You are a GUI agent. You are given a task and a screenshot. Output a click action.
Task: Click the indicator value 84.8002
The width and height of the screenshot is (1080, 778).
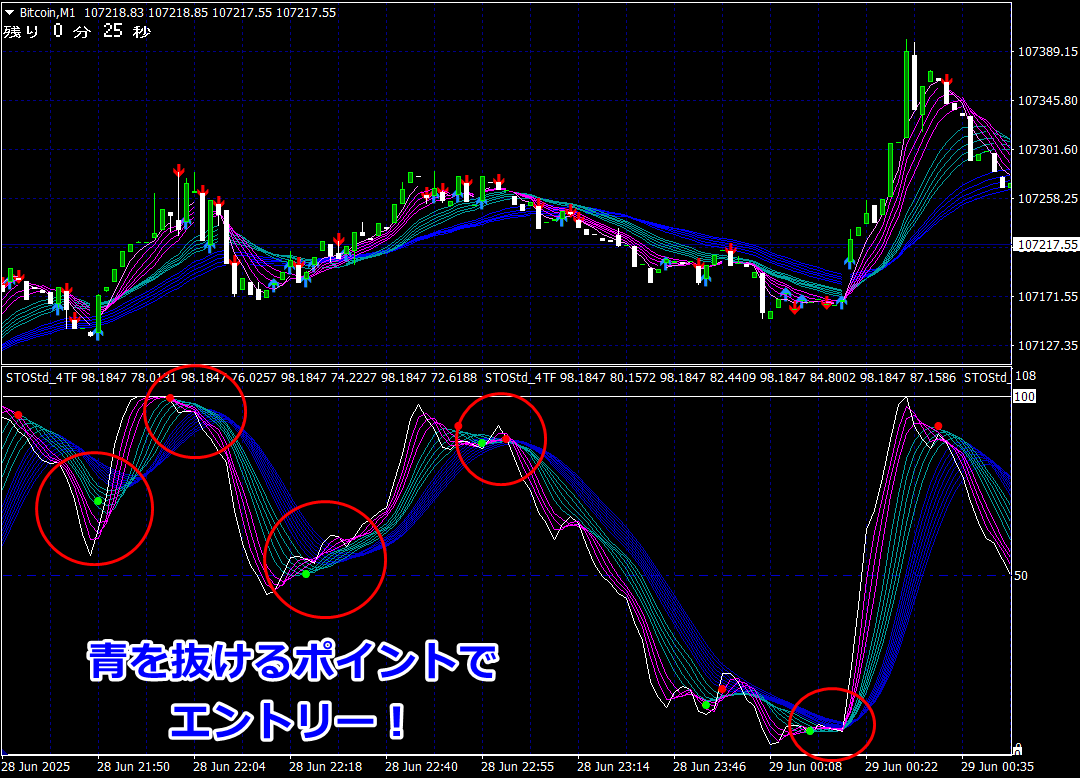coord(833,377)
